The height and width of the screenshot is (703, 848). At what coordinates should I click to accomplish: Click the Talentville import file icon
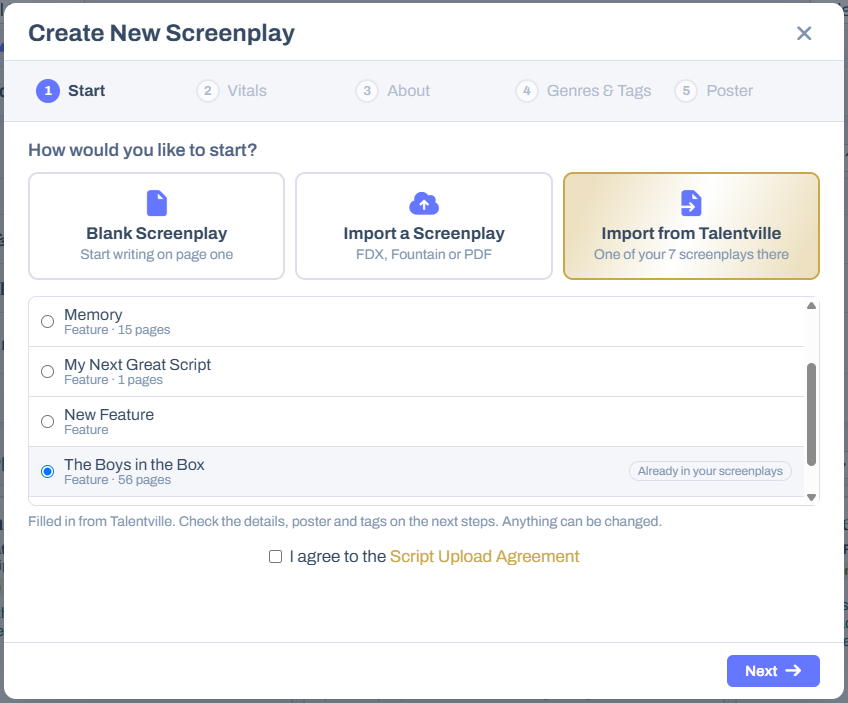point(691,203)
